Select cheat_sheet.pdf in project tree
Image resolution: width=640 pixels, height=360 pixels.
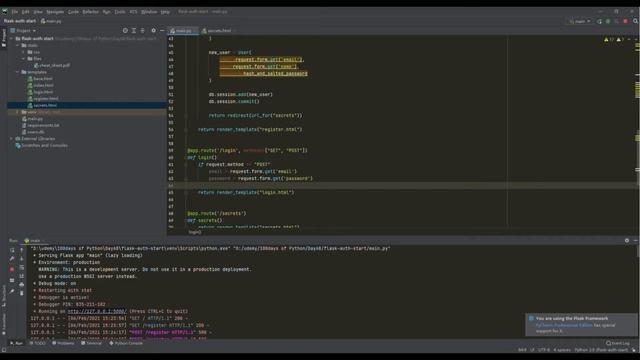pyautogui.click(x=51, y=65)
